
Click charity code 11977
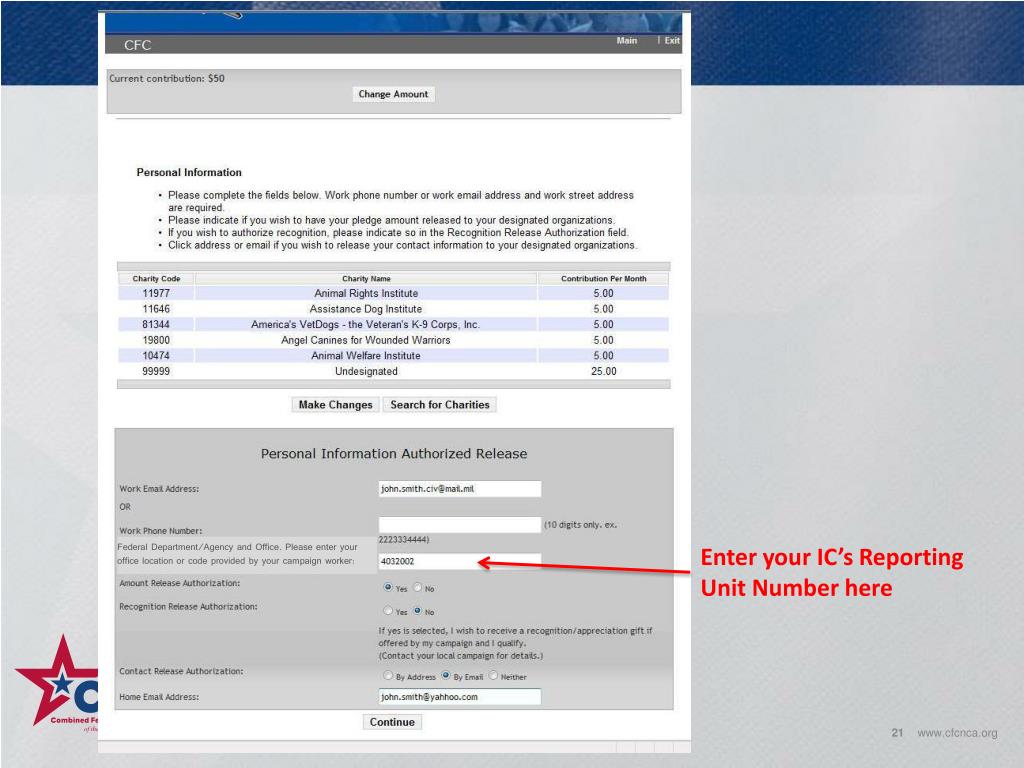tap(156, 293)
